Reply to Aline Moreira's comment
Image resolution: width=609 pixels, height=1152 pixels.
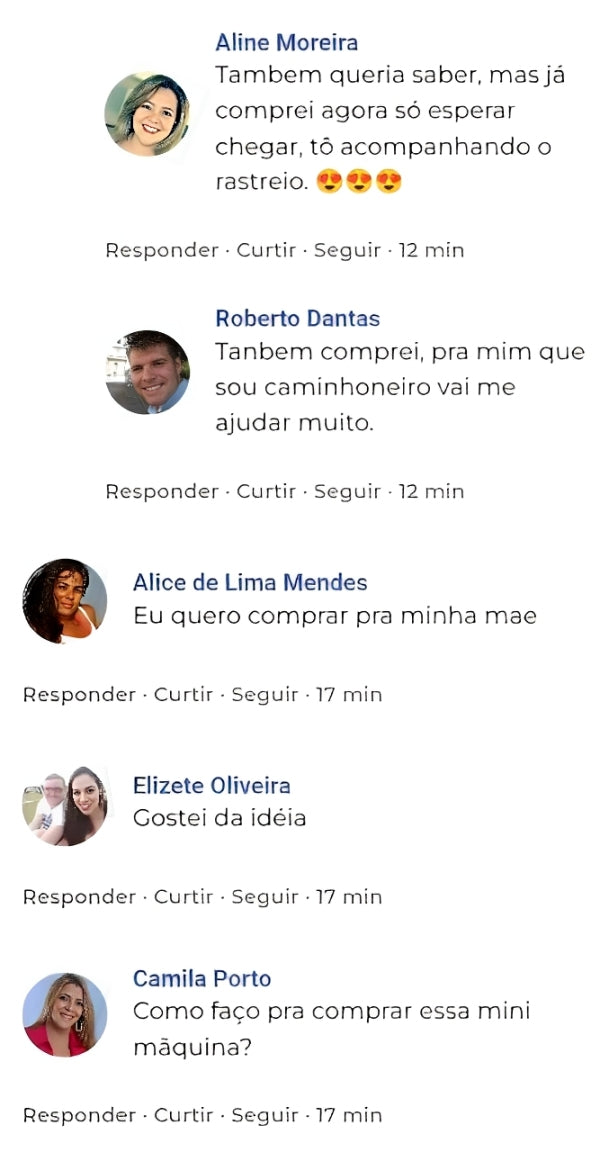pyautogui.click(x=161, y=250)
